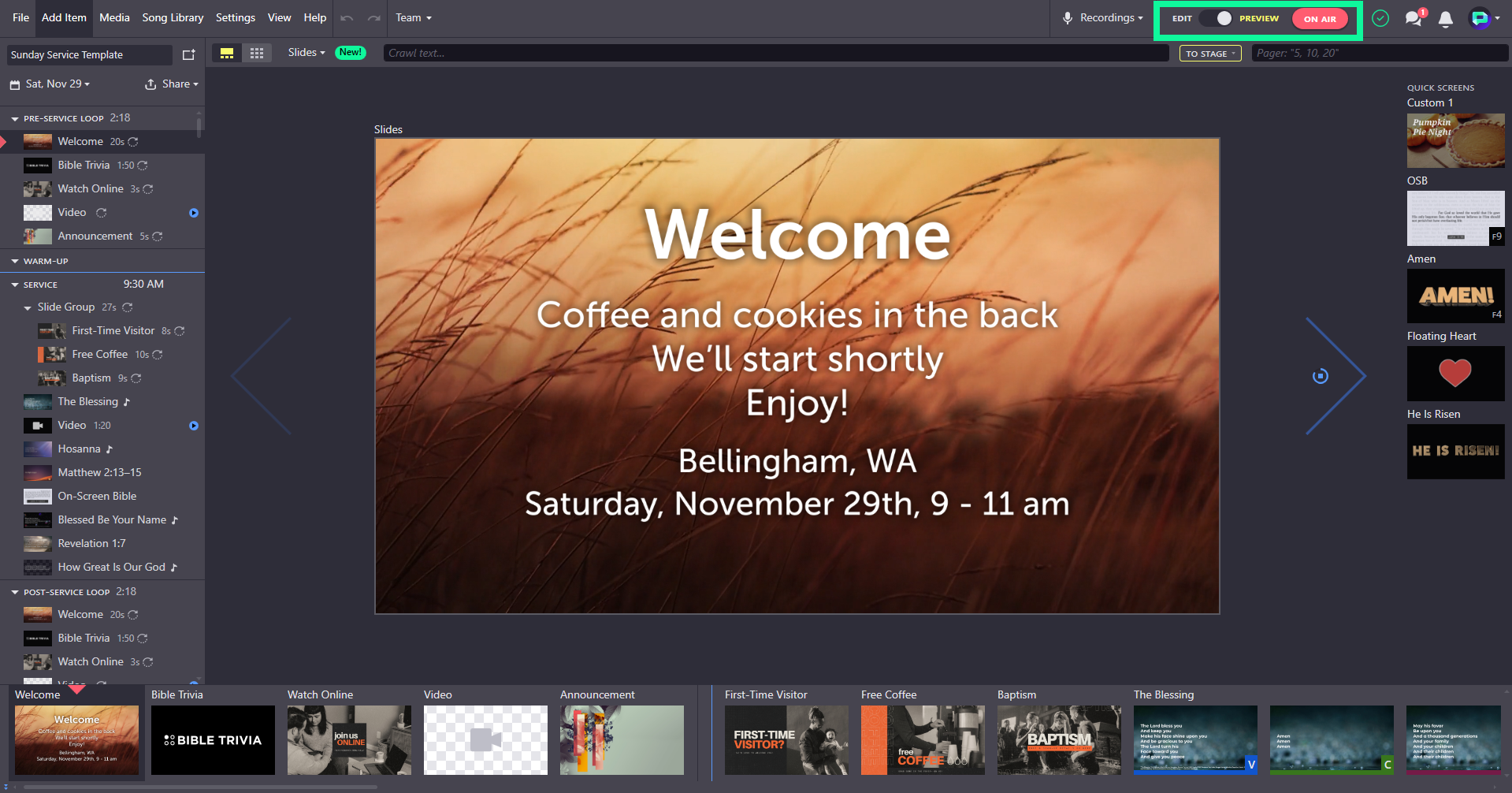
Task: Toggle the loop icon on Welcome item
Action: [x=133, y=142]
